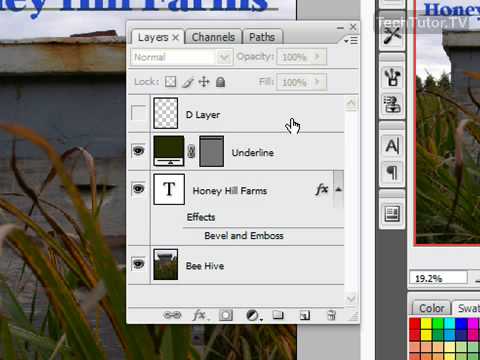Click the link layers icon

coord(172,315)
